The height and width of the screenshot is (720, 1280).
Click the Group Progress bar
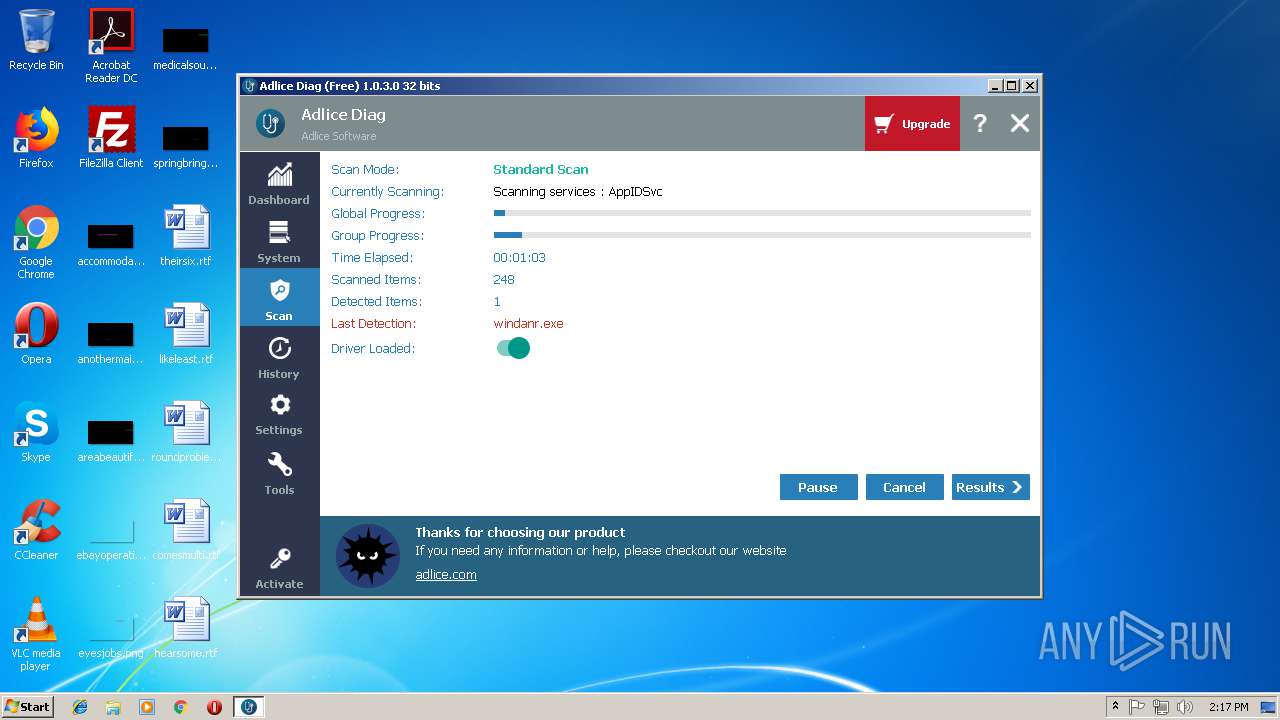tap(762, 235)
